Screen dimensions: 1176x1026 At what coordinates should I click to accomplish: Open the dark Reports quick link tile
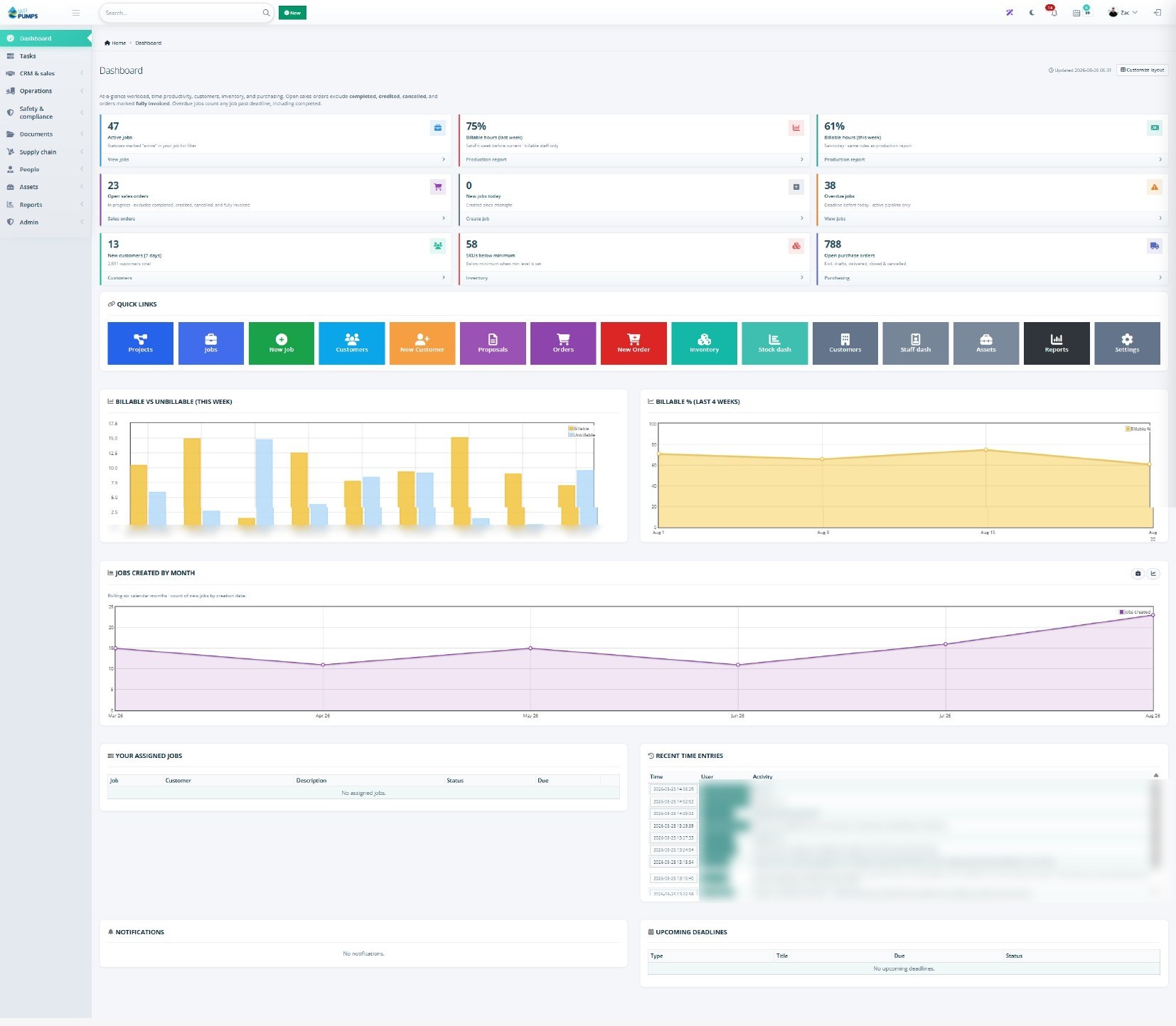click(1057, 343)
